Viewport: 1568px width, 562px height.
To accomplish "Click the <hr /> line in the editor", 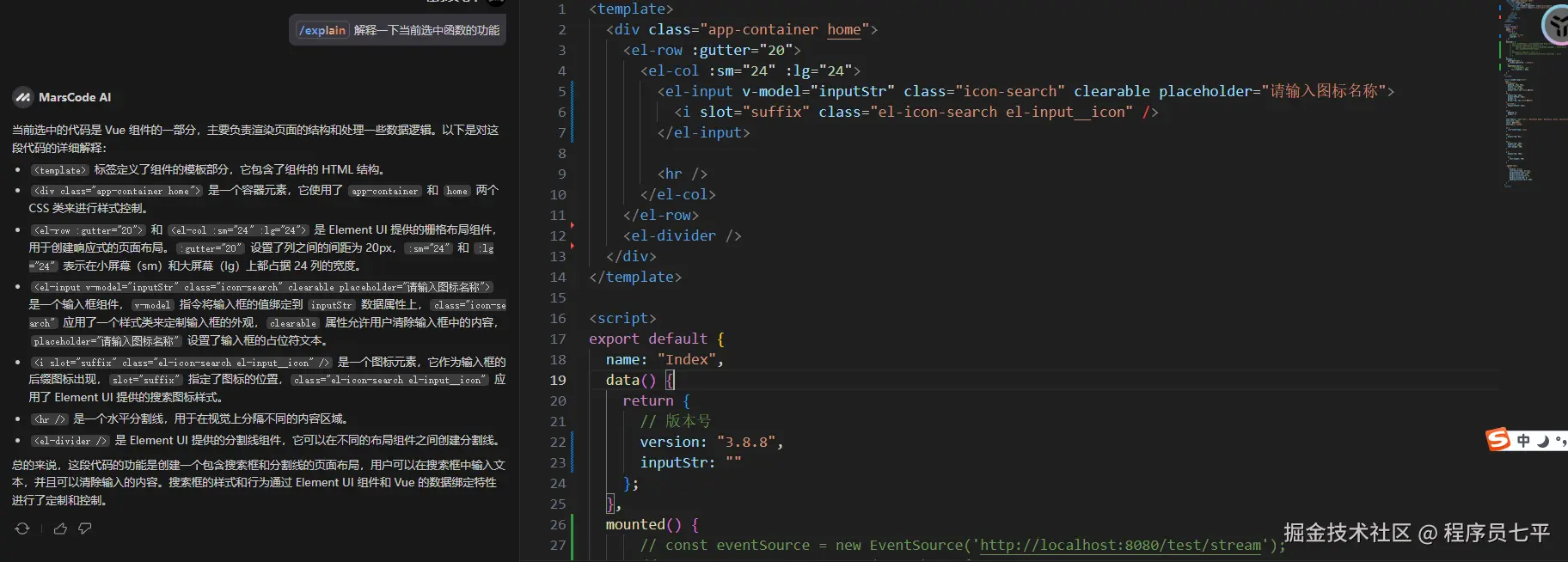I will pos(683,174).
